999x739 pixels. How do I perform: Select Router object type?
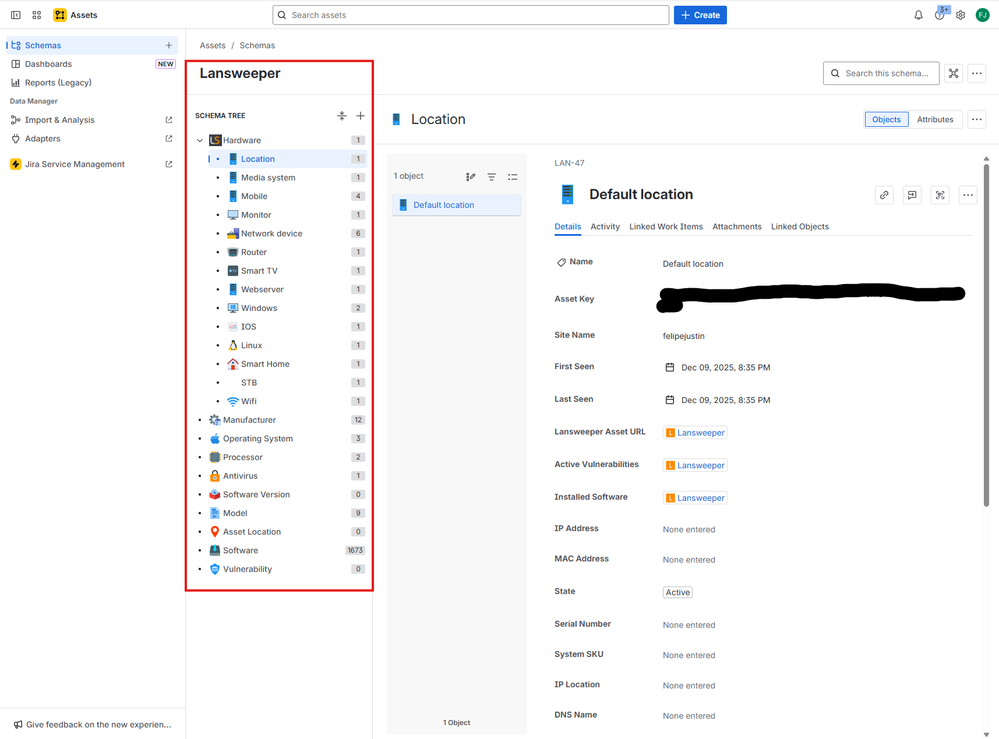(x=254, y=252)
